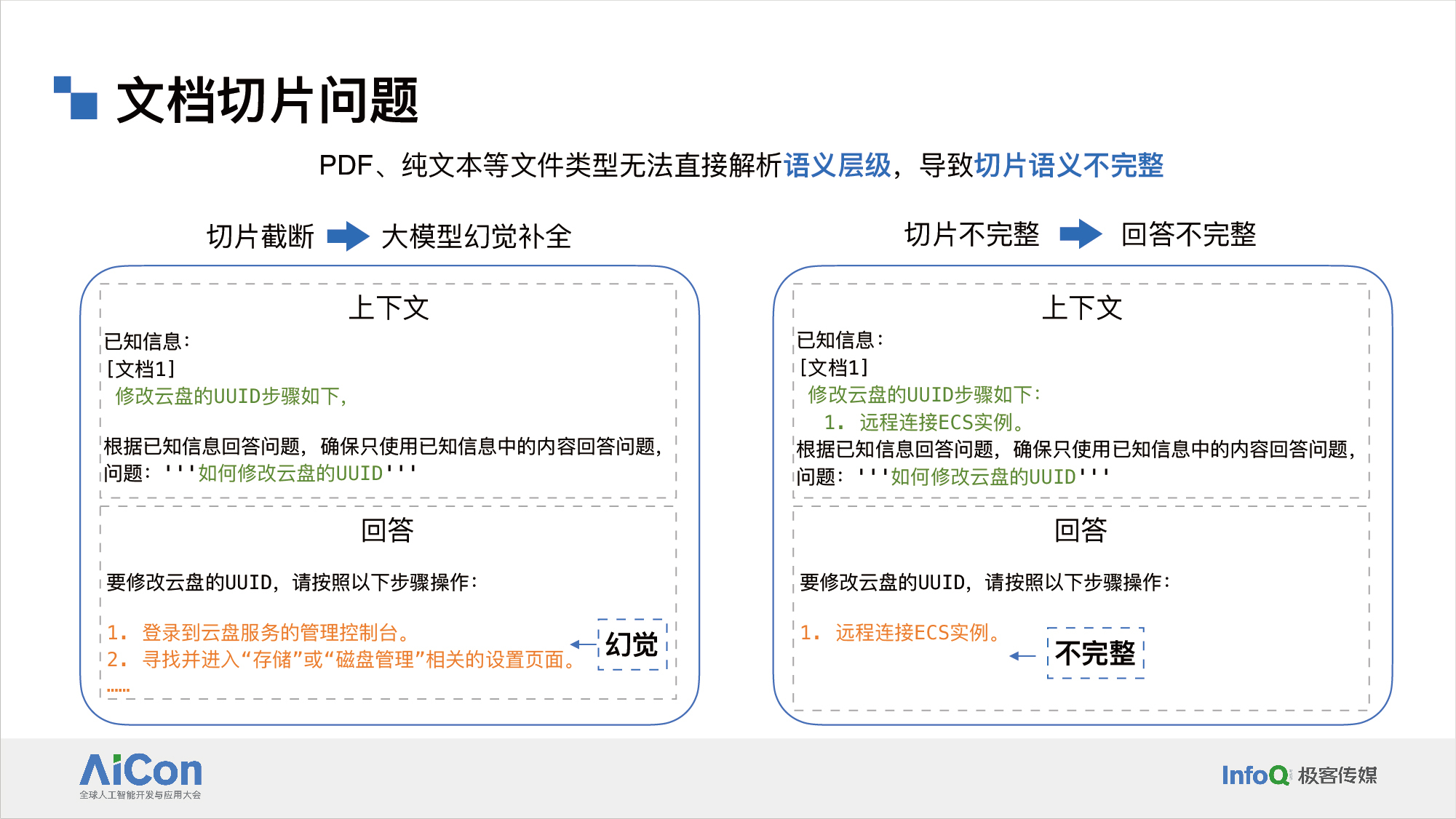Click the left panel 已知信息: text
1456x819 pixels.
coord(147,341)
